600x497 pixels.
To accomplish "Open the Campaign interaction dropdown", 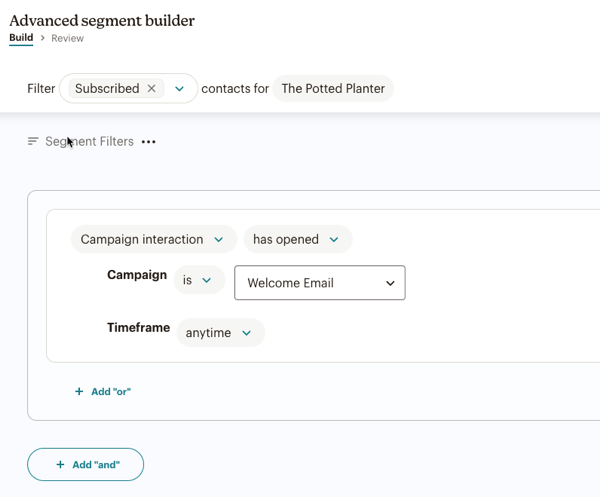I will tap(153, 239).
